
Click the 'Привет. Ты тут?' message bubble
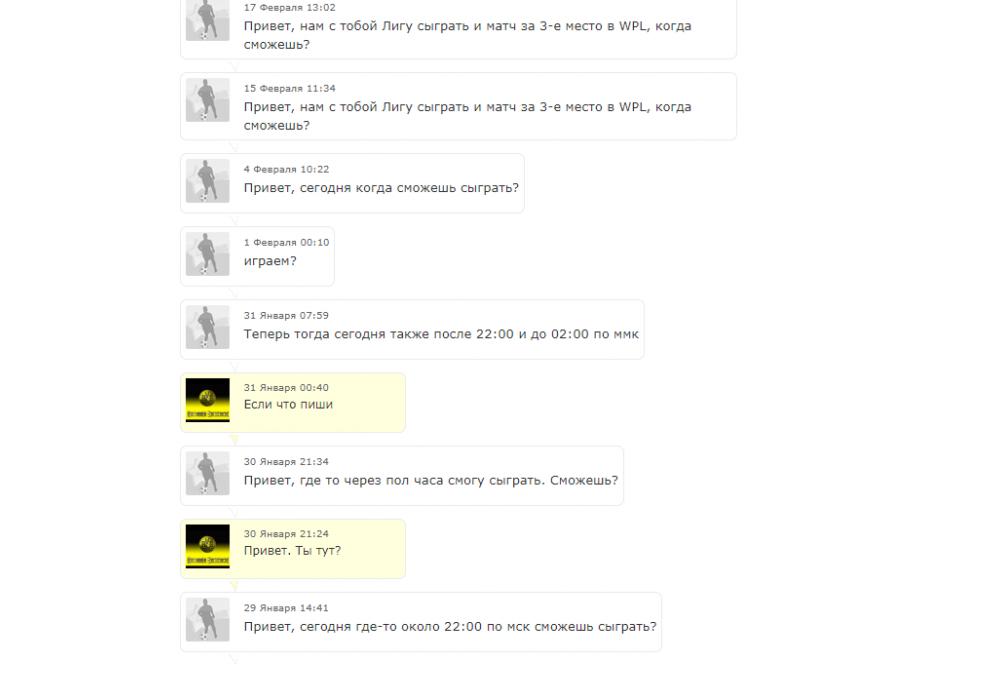pyautogui.click(x=293, y=549)
